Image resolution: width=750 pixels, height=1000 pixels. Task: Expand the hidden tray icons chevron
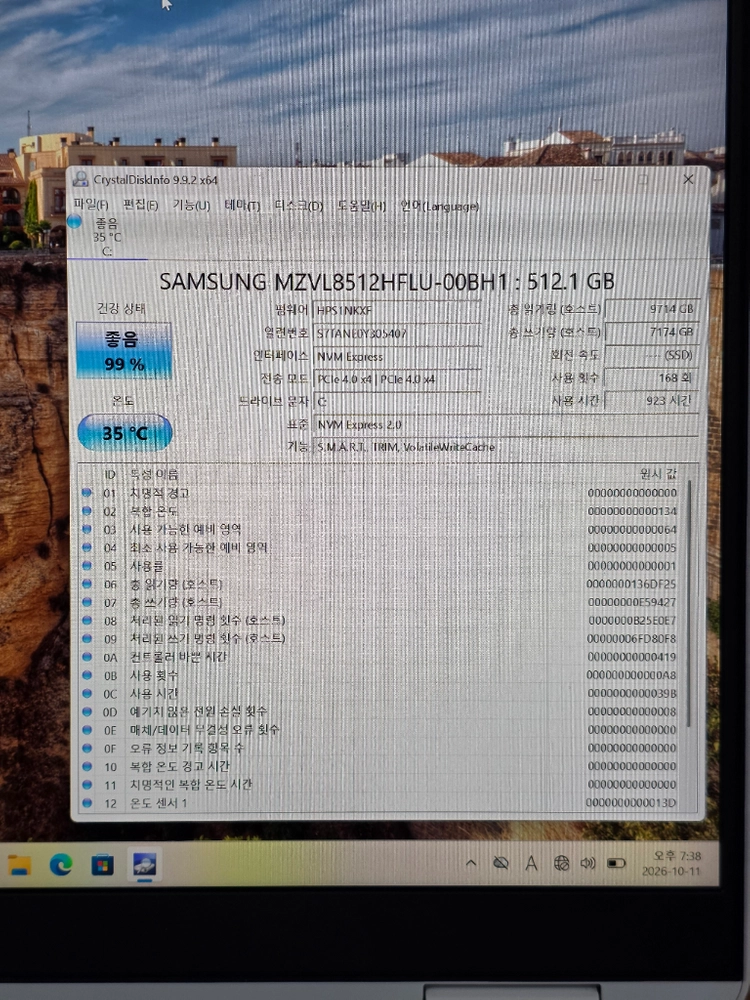[471, 864]
